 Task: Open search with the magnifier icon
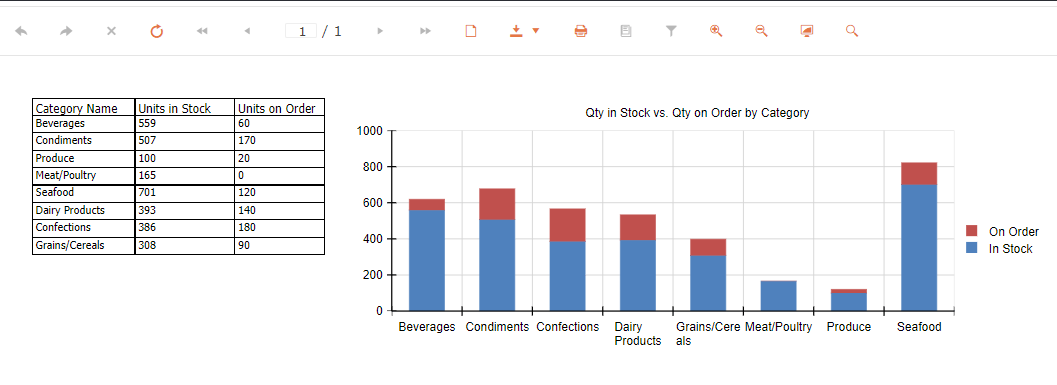click(x=852, y=31)
